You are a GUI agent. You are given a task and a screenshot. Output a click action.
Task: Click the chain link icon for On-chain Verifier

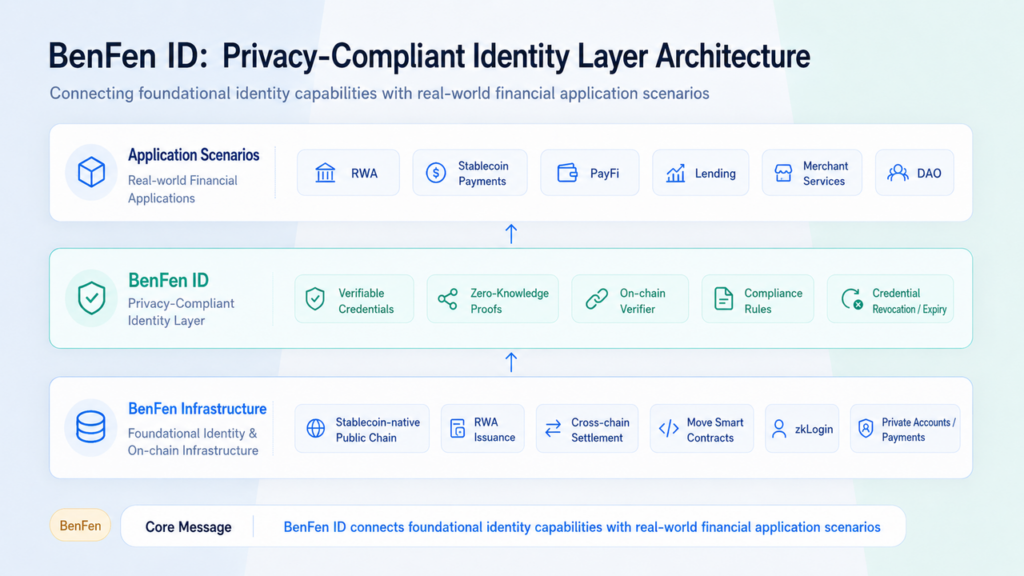(596, 299)
